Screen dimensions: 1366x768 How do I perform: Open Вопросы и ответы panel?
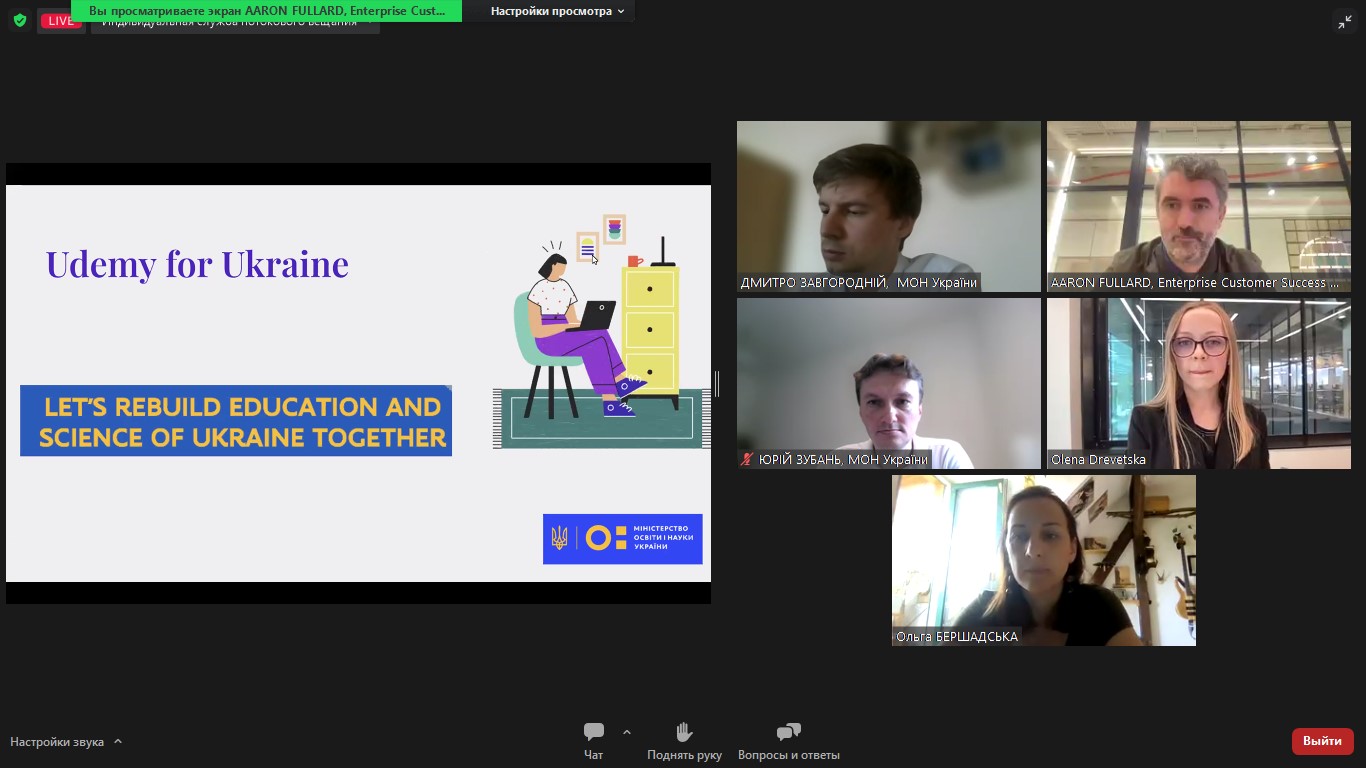click(x=789, y=741)
